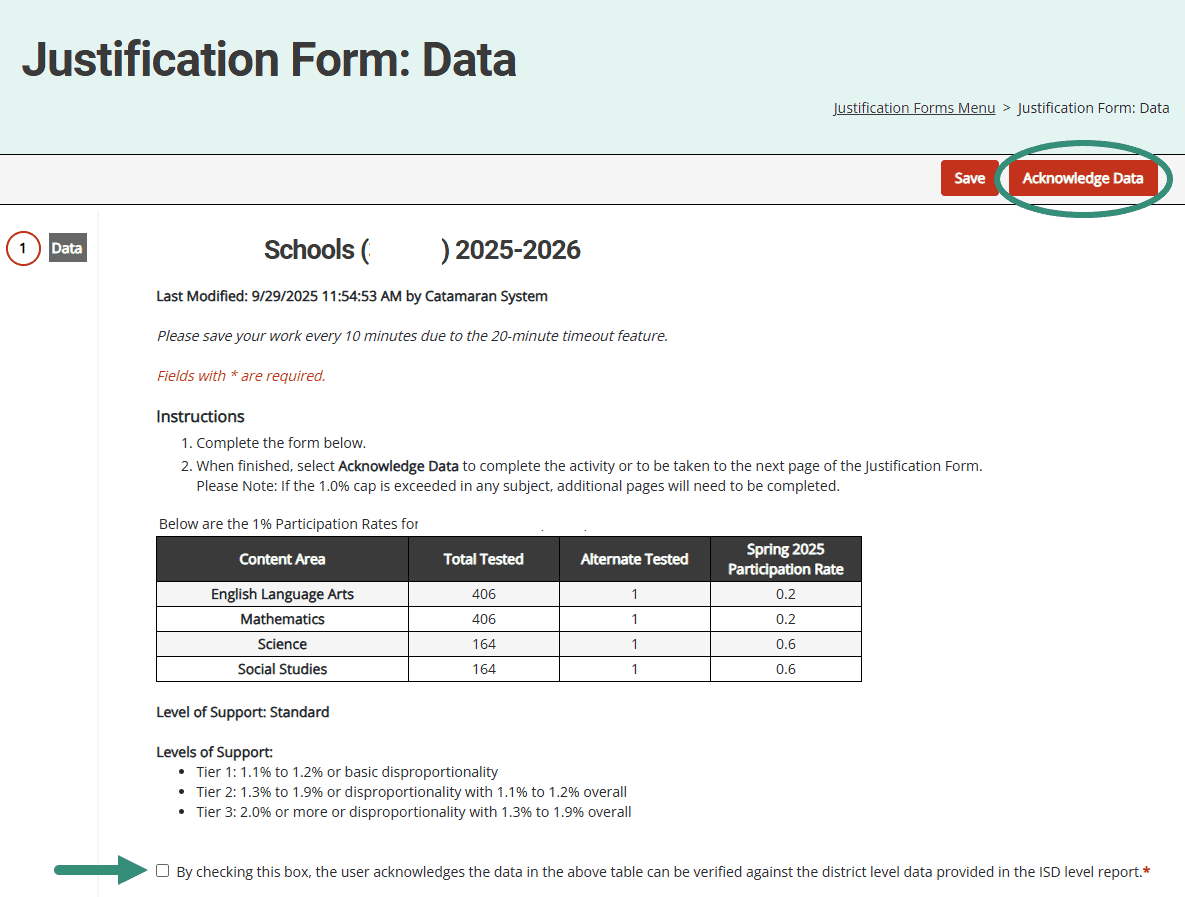Screen dimensions: 1185x897
Task: Click the Mathematics total tested 406 cell
Action: pyautogui.click(x=484, y=619)
